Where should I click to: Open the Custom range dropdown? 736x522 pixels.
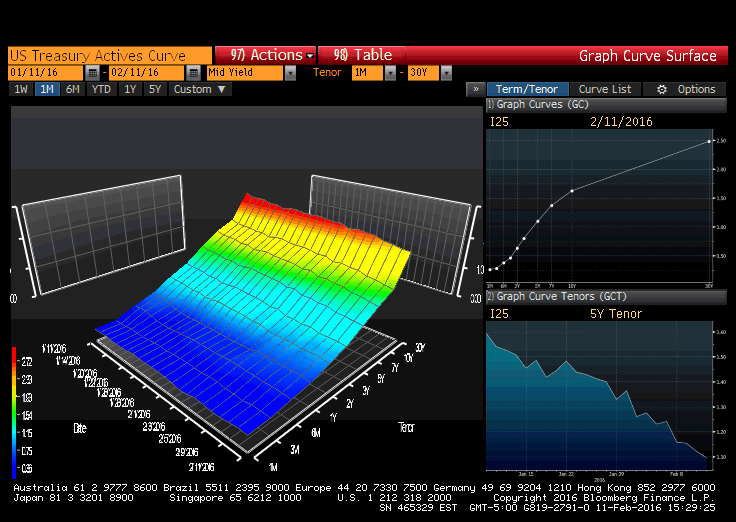coord(199,89)
